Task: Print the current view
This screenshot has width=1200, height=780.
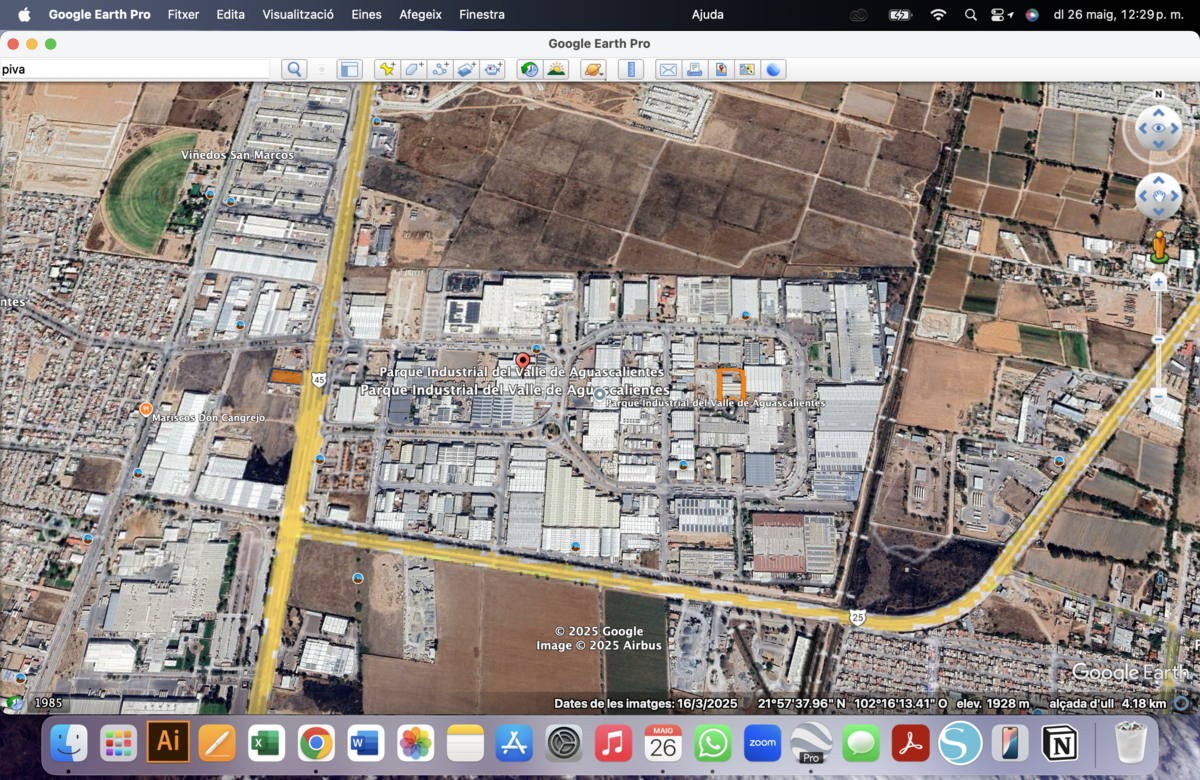Action: pyautogui.click(x=694, y=69)
